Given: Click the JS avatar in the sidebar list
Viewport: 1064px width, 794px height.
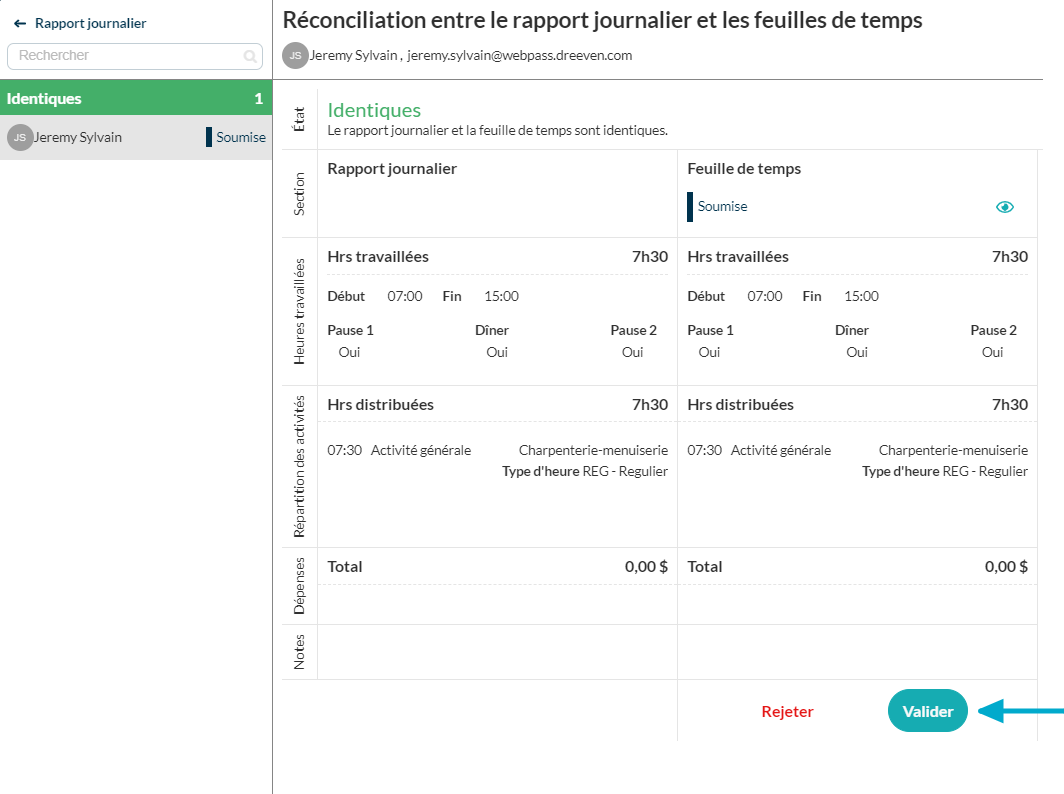Looking at the screenshot, I should tap(20, 138).
